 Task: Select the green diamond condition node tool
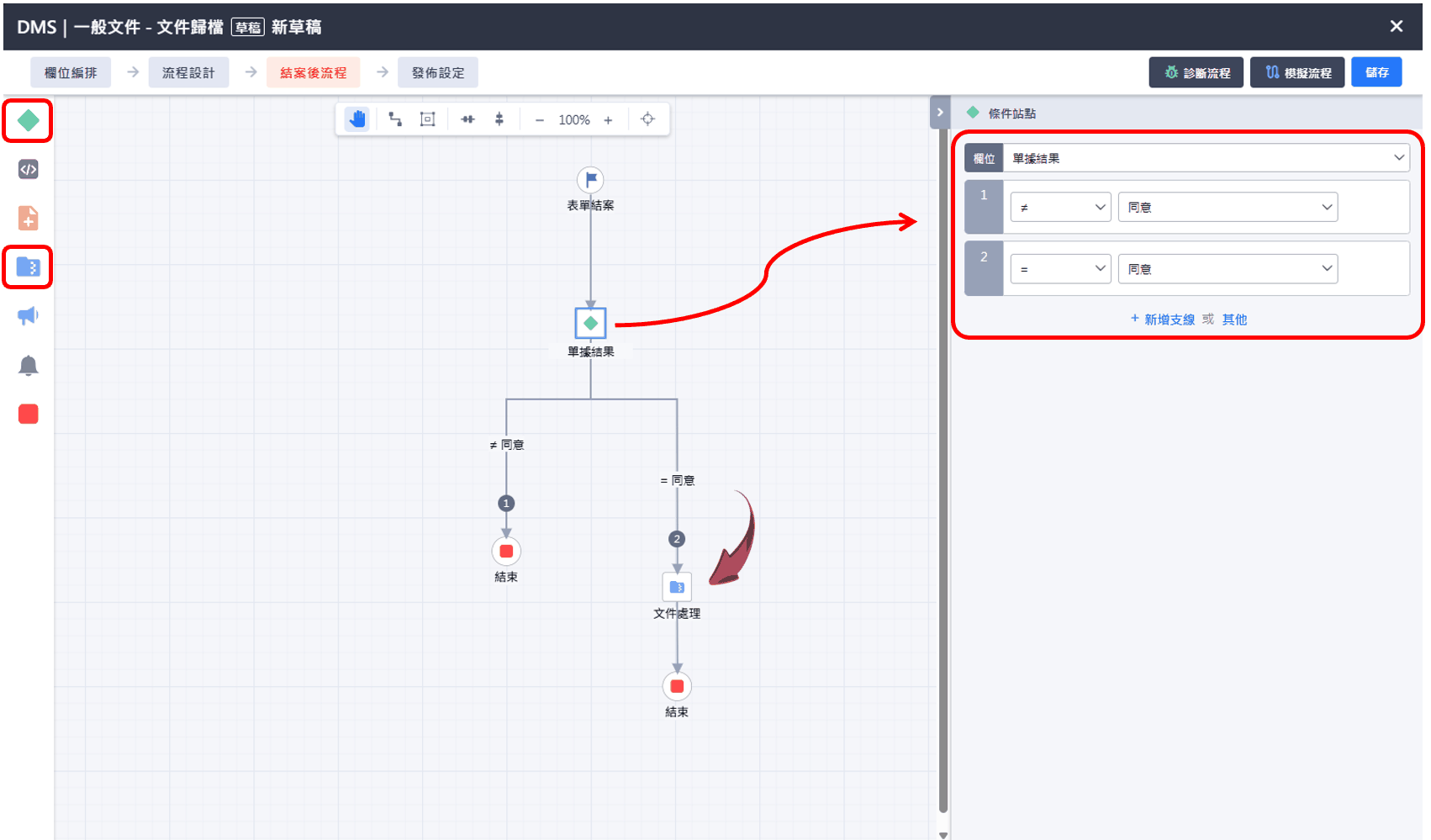click(28, 121)
